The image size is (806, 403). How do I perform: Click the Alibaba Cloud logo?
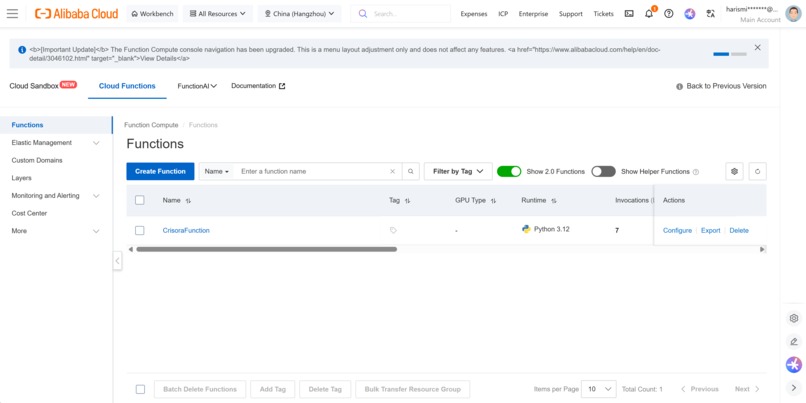77,14
